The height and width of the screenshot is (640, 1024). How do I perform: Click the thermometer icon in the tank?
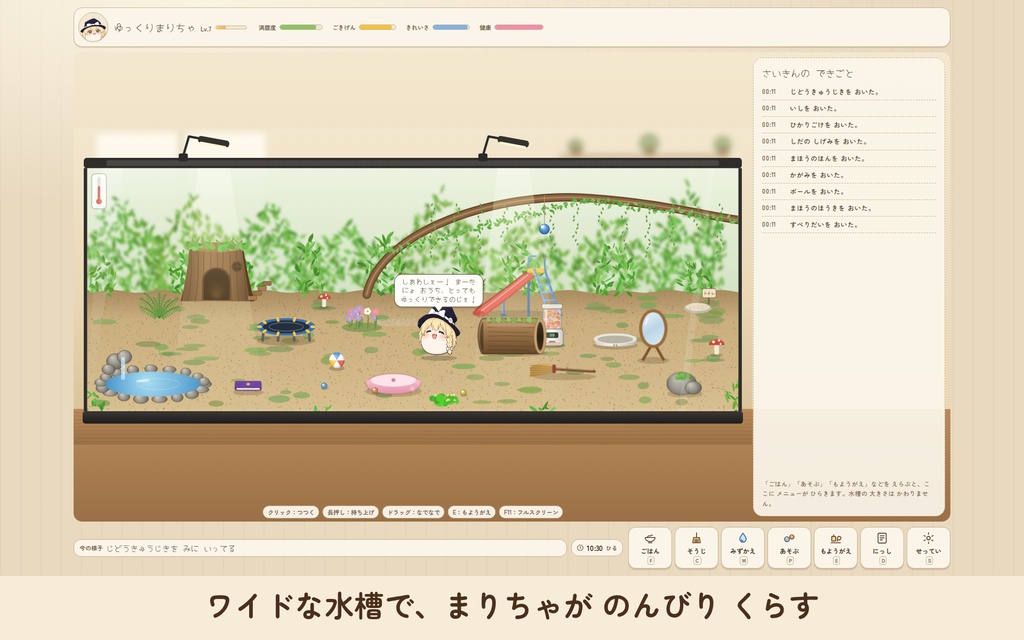point(99,191)
